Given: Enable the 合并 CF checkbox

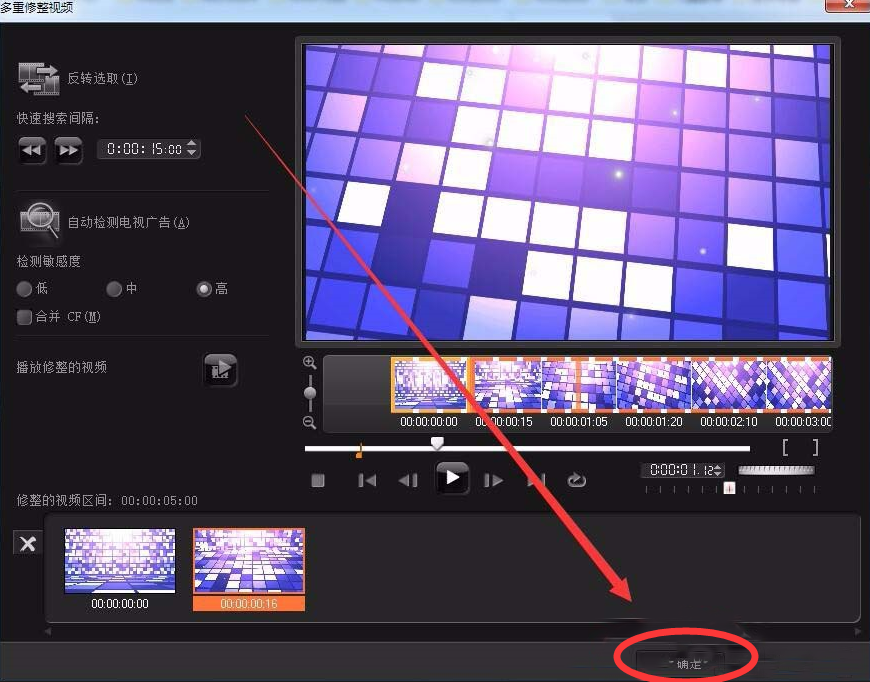Looking at the screenshot, I should pos(22,316).
